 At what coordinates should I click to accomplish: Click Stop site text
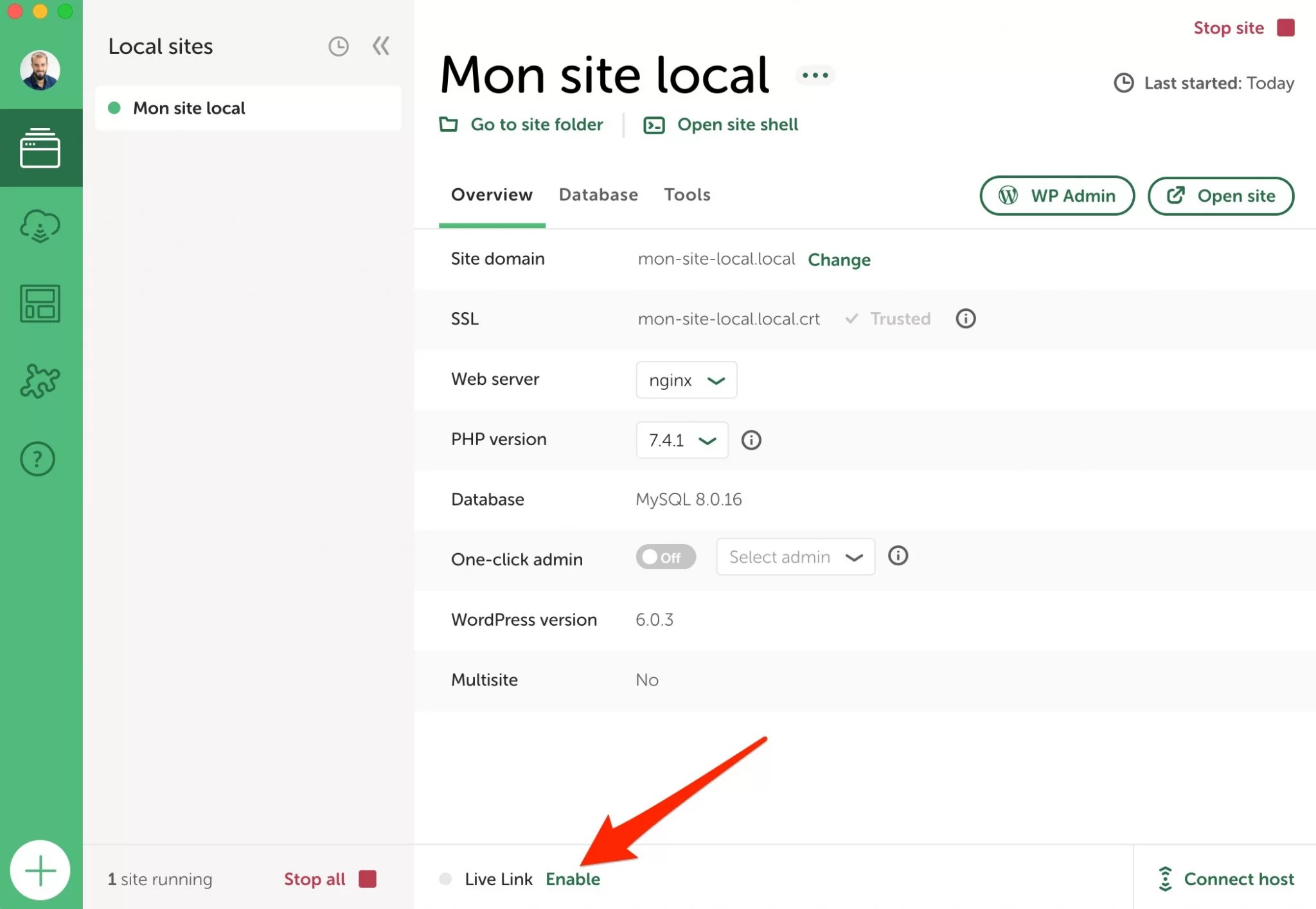pos(1229,28)
